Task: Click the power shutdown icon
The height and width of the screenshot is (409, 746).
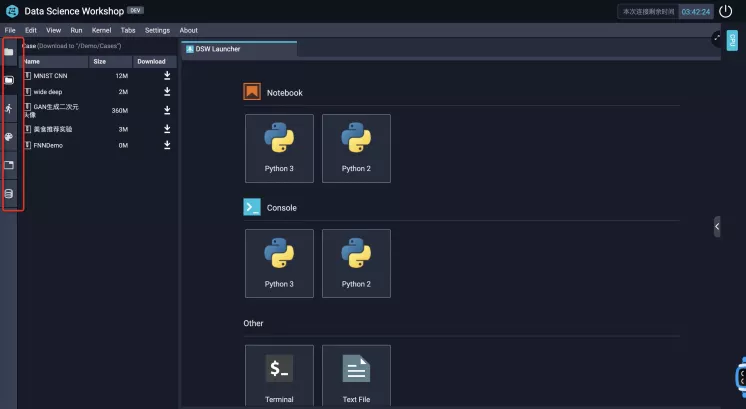Action: point(726,11)
